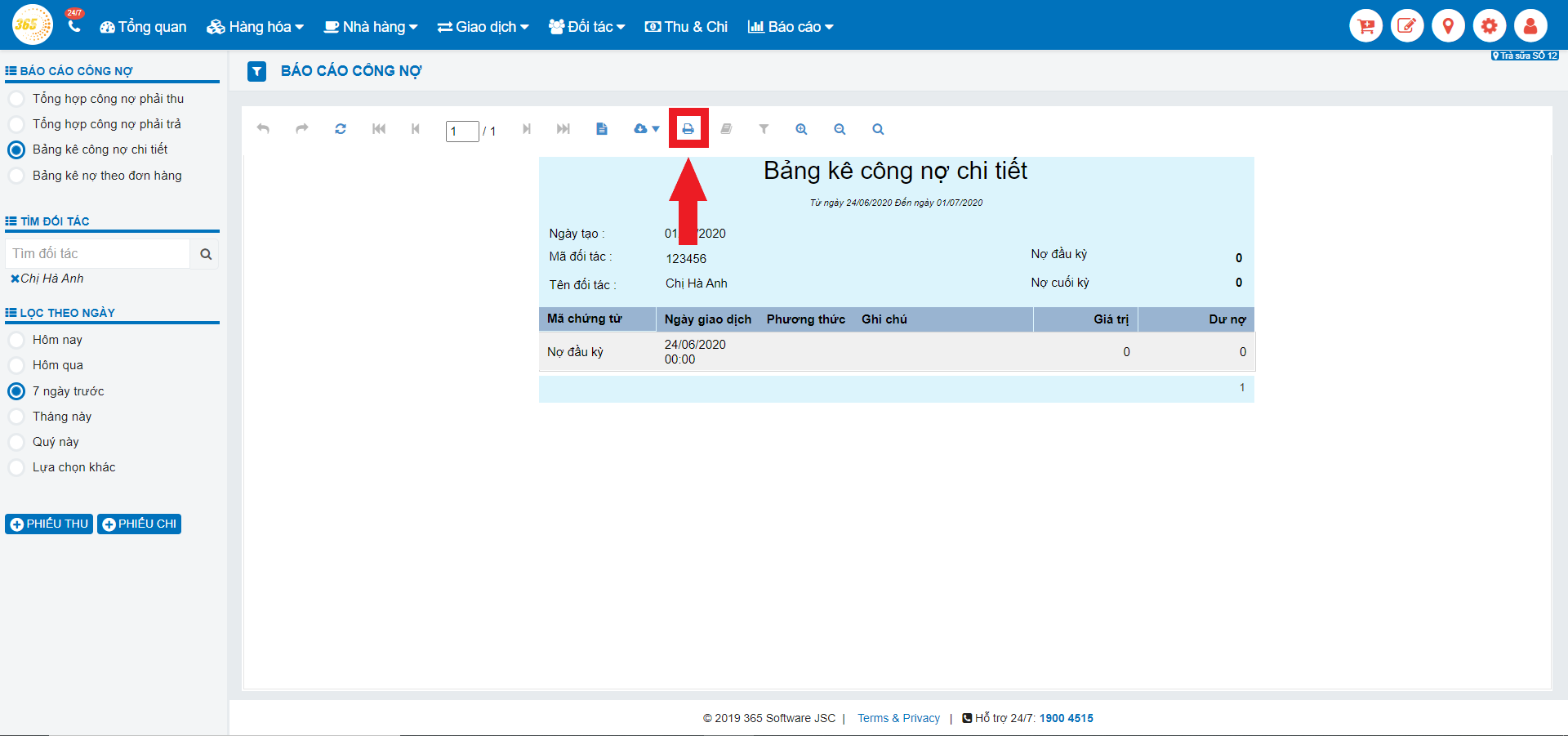The height and width of the screenshot is (736, 1568).
Task: Click the PHIẾU THU button
Action: pyautogui.click(x=49, y=524)
